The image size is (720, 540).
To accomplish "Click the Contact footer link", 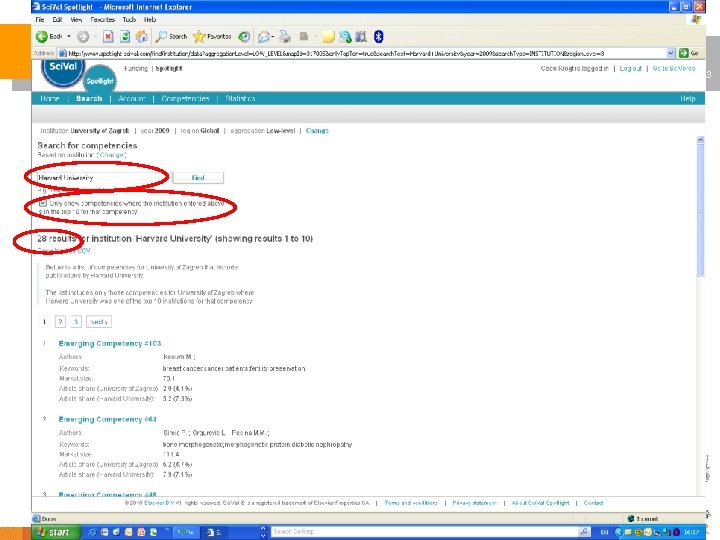I will 593,503.
